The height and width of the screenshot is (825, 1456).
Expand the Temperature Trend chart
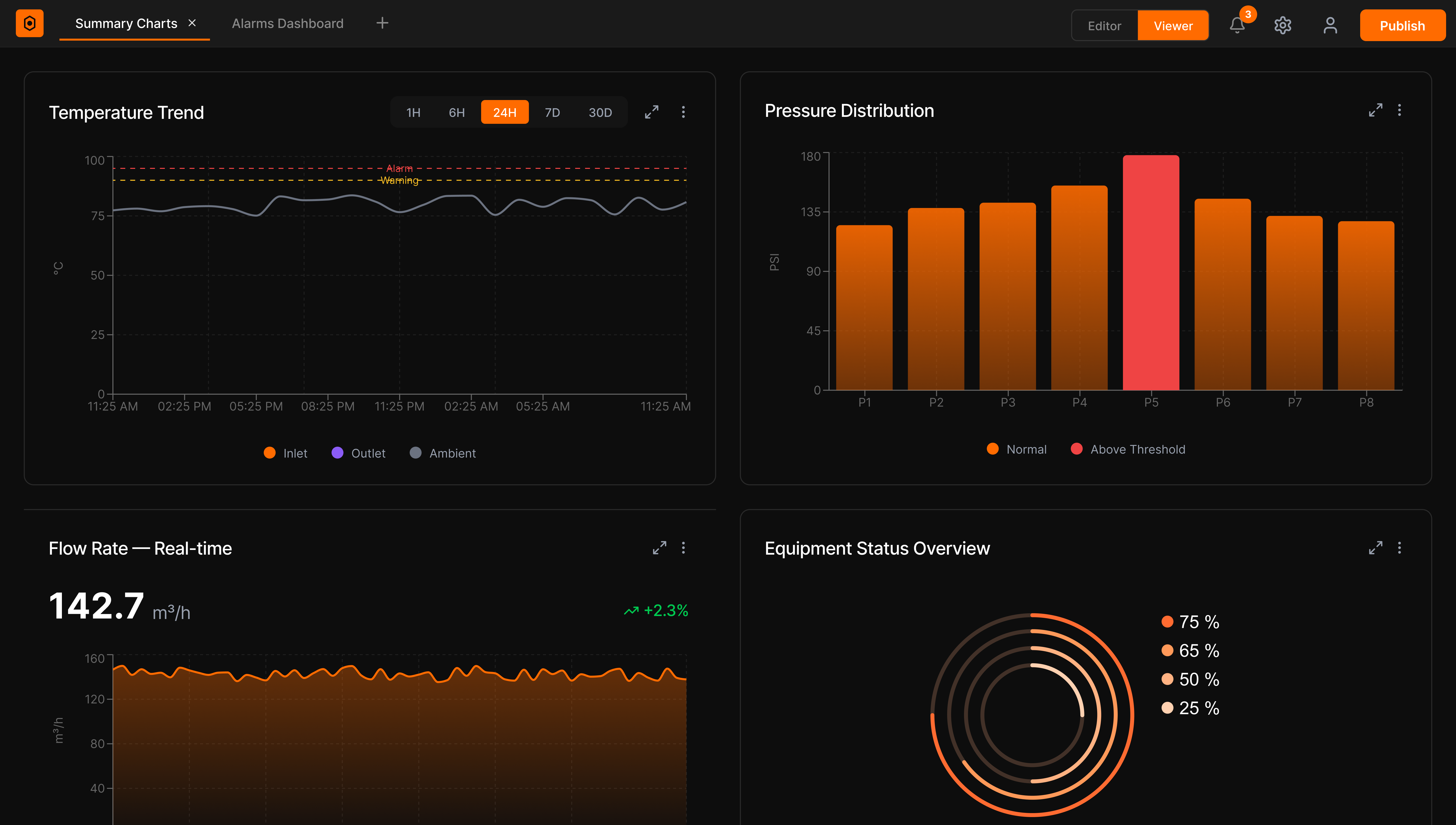pyautogui.click(x=651, y=112)
